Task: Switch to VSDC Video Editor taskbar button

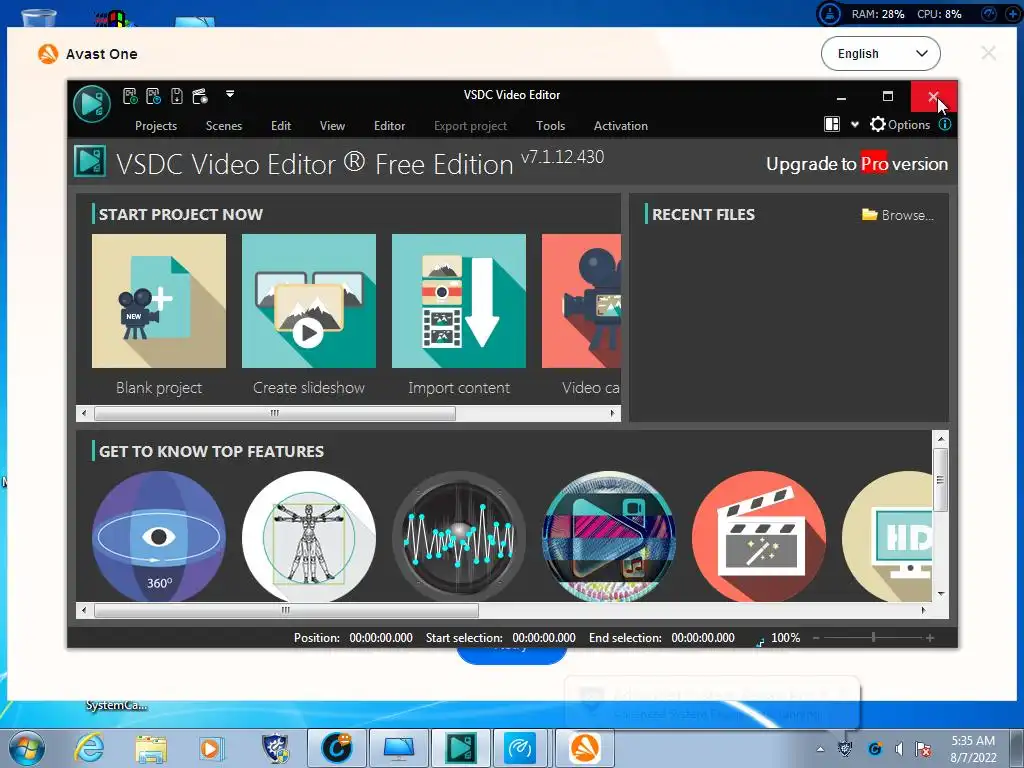Action: [460, 748]
